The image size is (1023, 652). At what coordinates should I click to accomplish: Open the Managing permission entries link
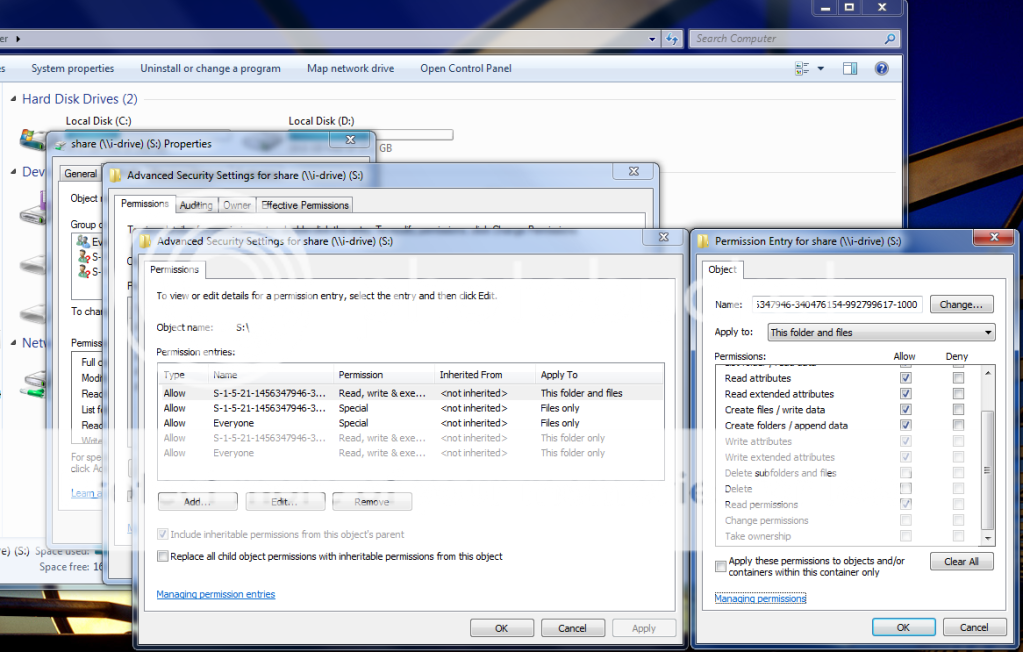[215, 594]
